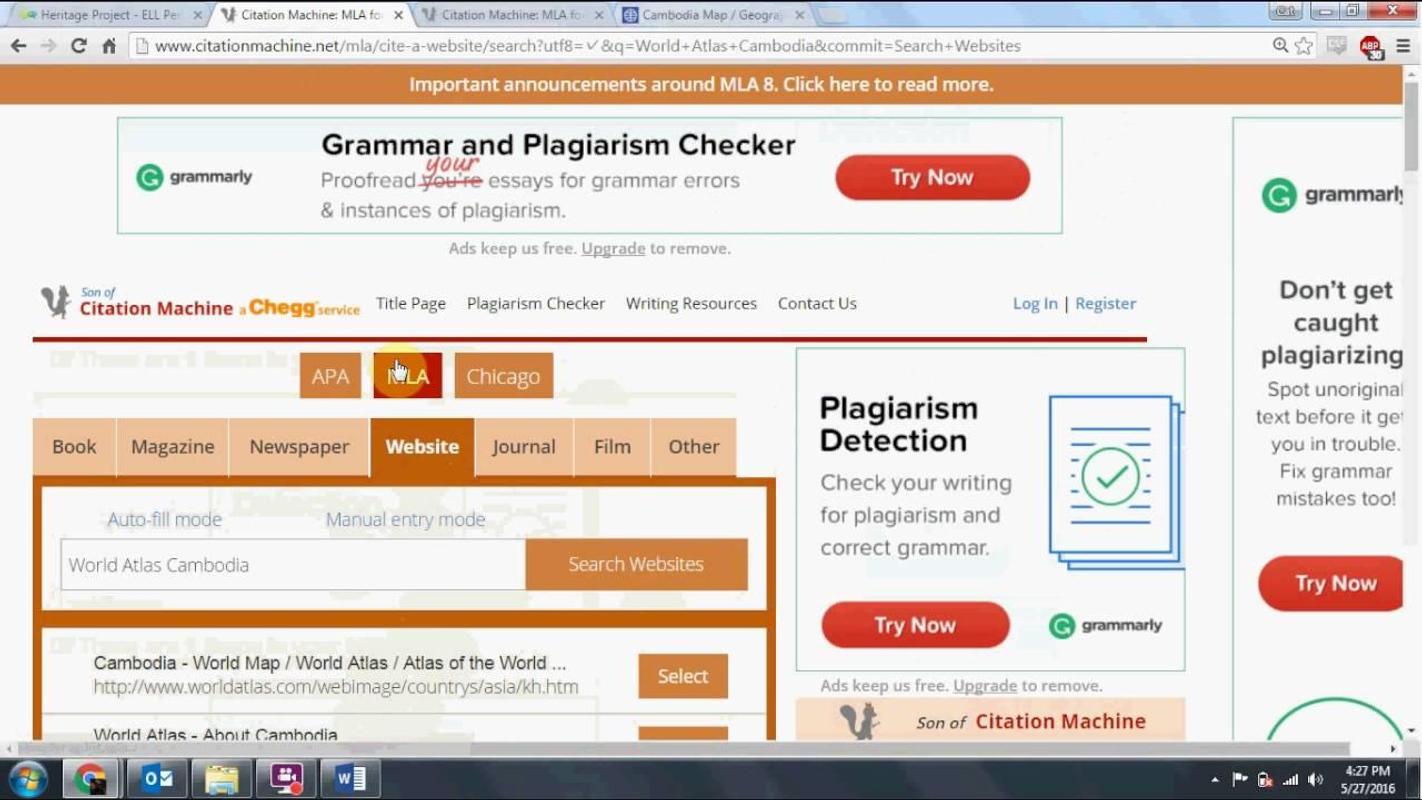Click the World Atlas Cambodia search field
Screen dimensions: 1422x800
292,565
